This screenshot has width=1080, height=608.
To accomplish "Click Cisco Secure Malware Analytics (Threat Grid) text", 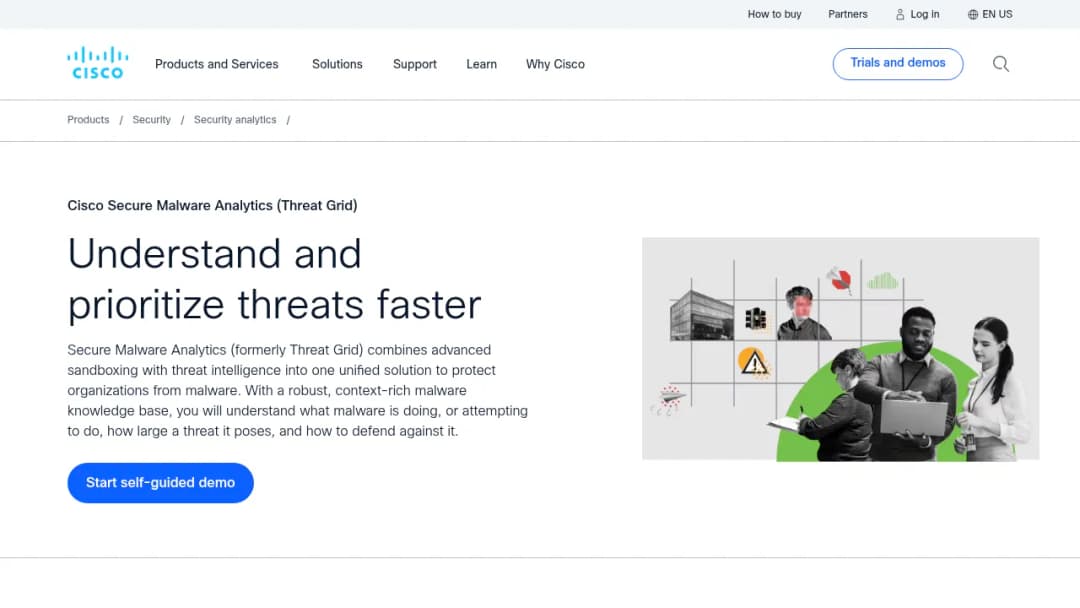I will click(x=212, y=205).
